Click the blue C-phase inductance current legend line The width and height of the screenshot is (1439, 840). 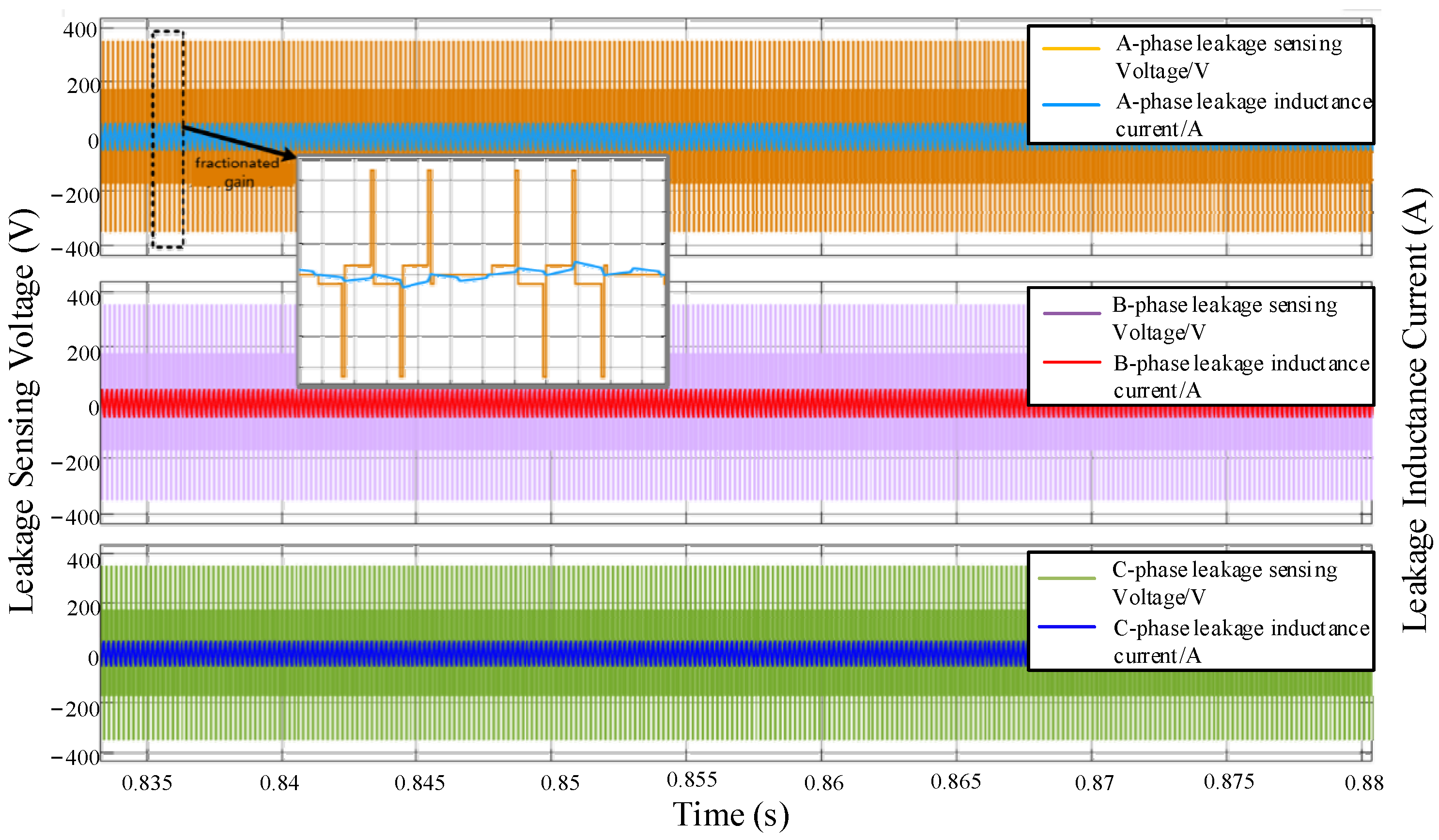1067,627
